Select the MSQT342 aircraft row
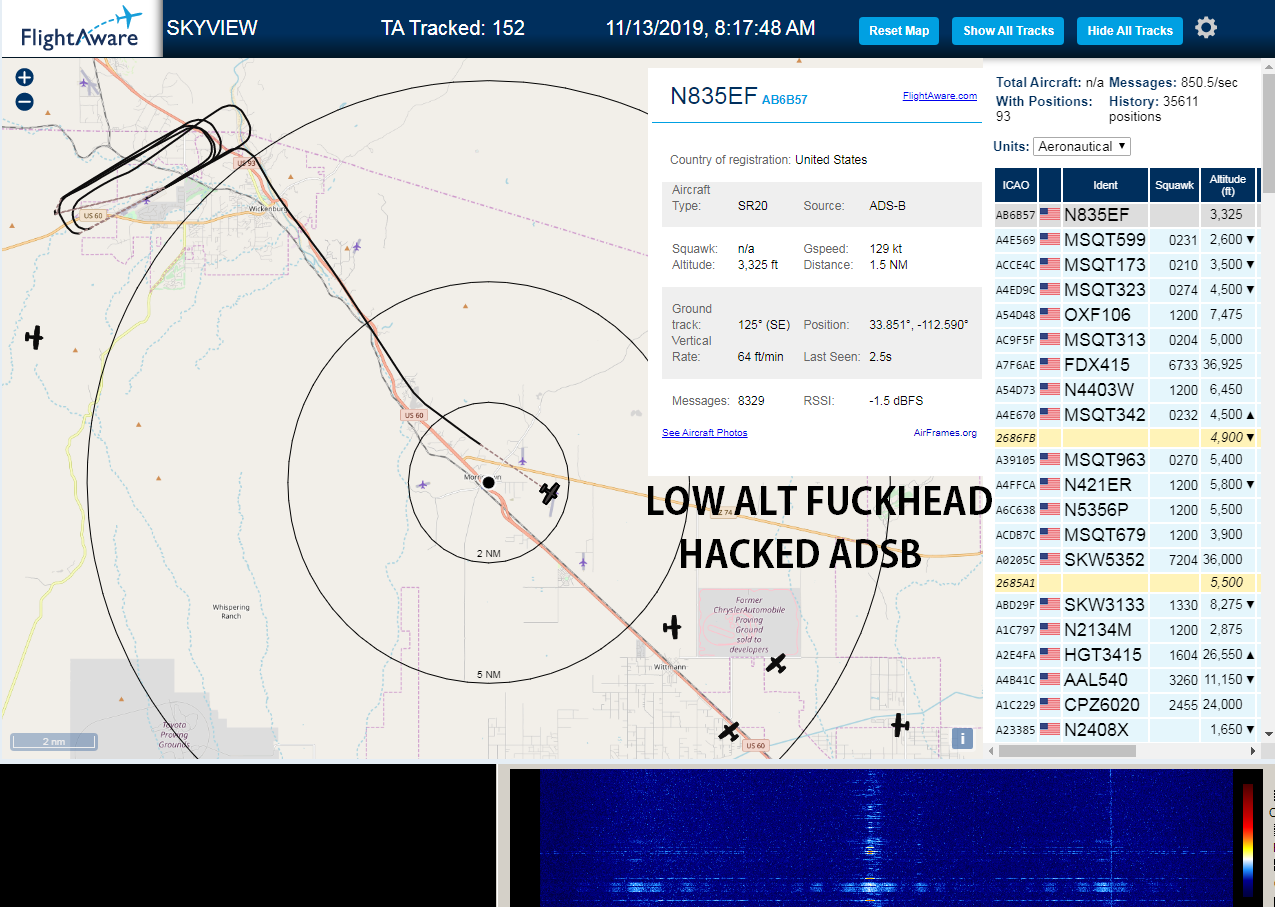This screenshot has height=907, width=1275. [1126, 415]
